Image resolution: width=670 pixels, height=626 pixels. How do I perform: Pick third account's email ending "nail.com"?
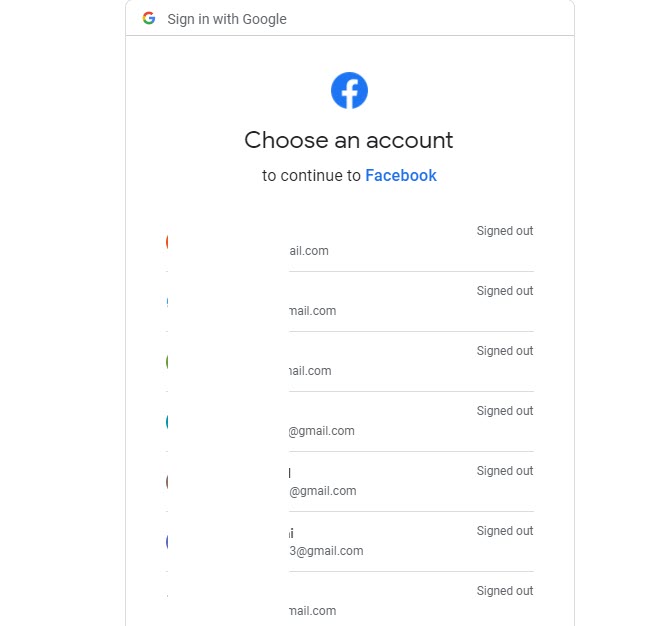coord(310,371)
